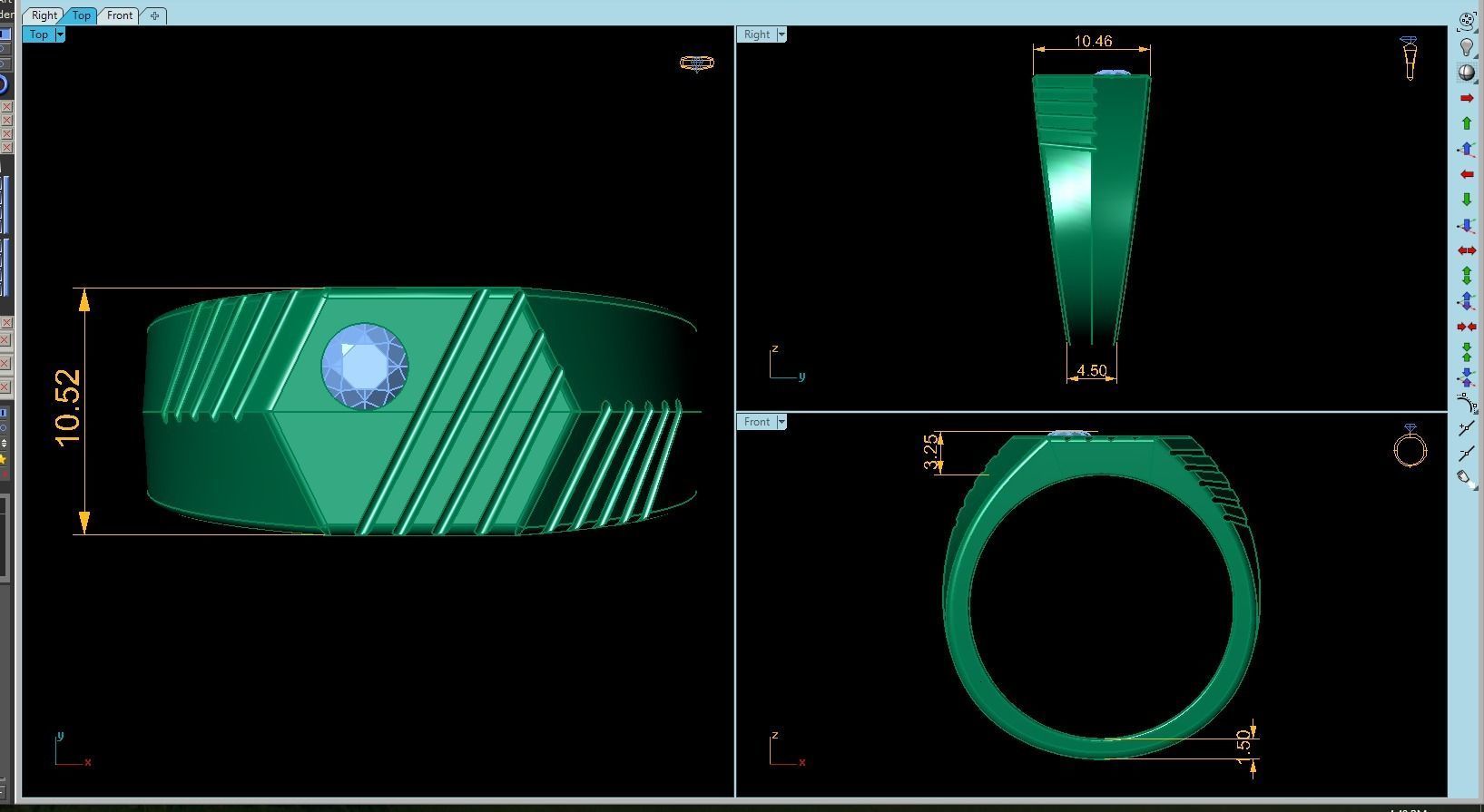Image resolution: width=1484 pixels, height=812 pixels.
Task: Select the 10.46 width dimension
Action: click(x=1093, y=41)
